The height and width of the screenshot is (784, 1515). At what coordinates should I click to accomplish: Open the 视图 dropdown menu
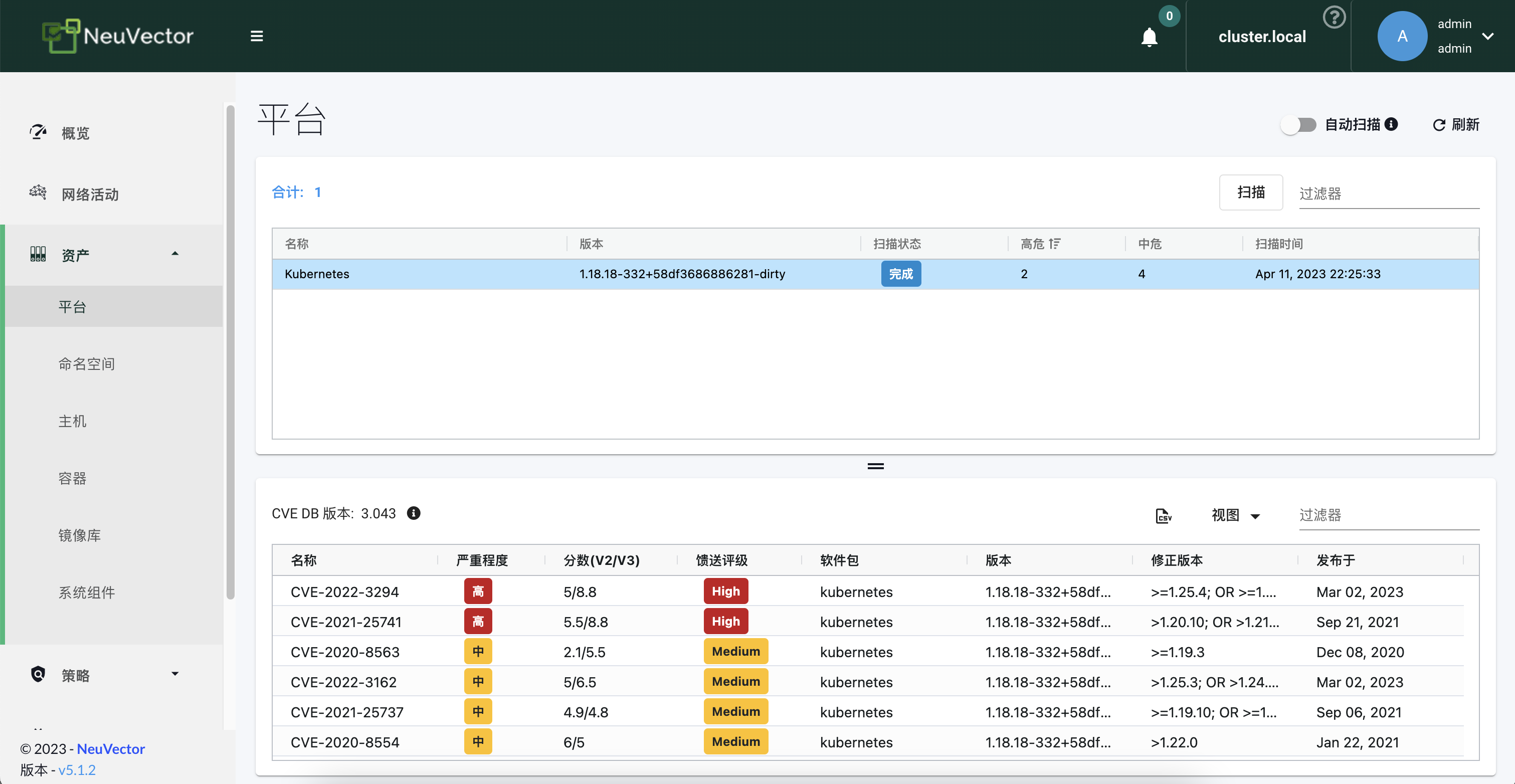pos(1235,515)
